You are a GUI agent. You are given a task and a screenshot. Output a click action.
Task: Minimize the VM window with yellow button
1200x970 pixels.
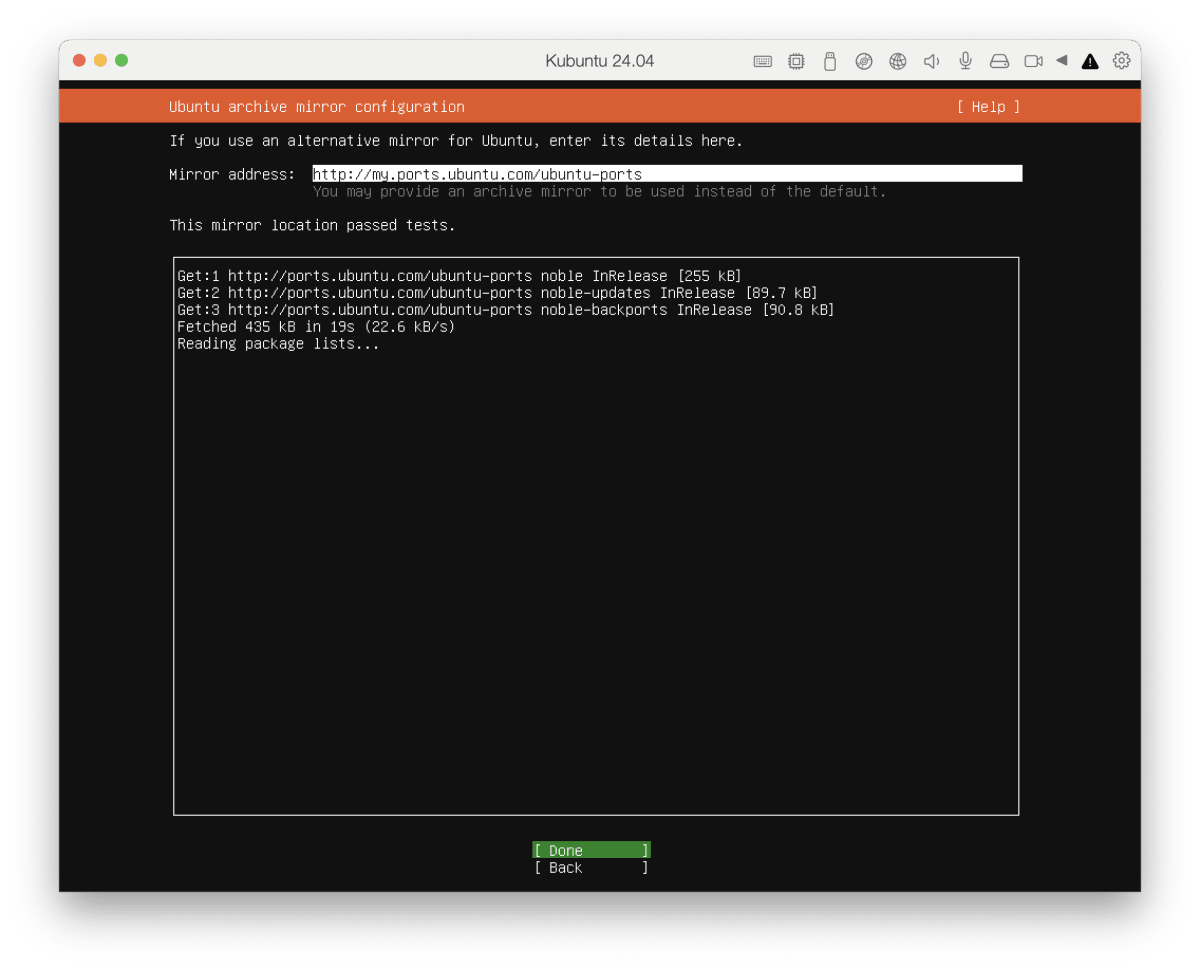click(x=100, y=61)
